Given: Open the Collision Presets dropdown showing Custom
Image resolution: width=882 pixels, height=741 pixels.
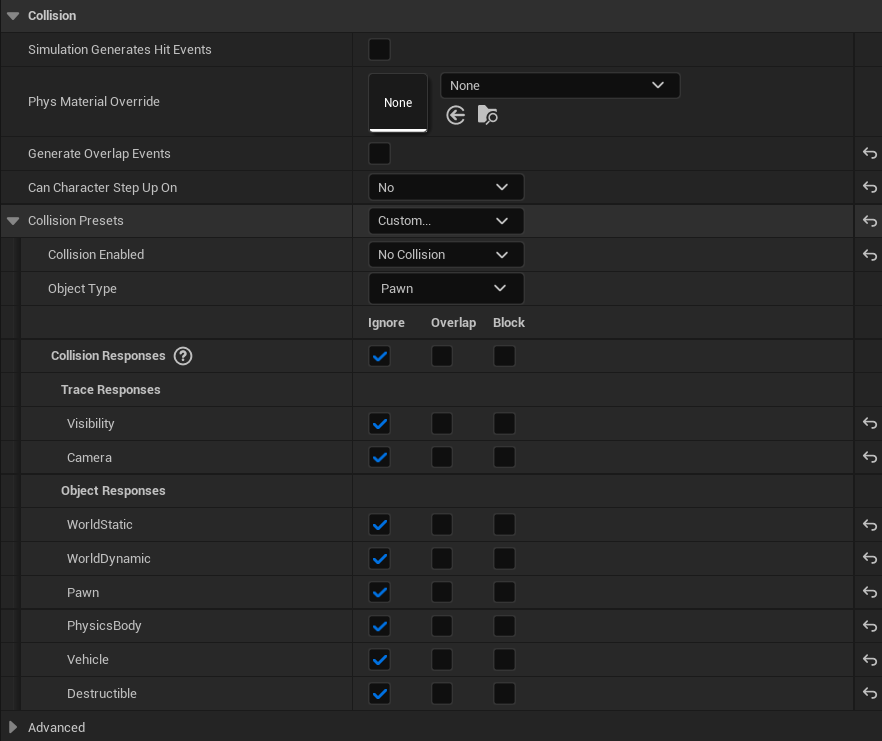Looking at the screenshot, I should coord(446,220).
